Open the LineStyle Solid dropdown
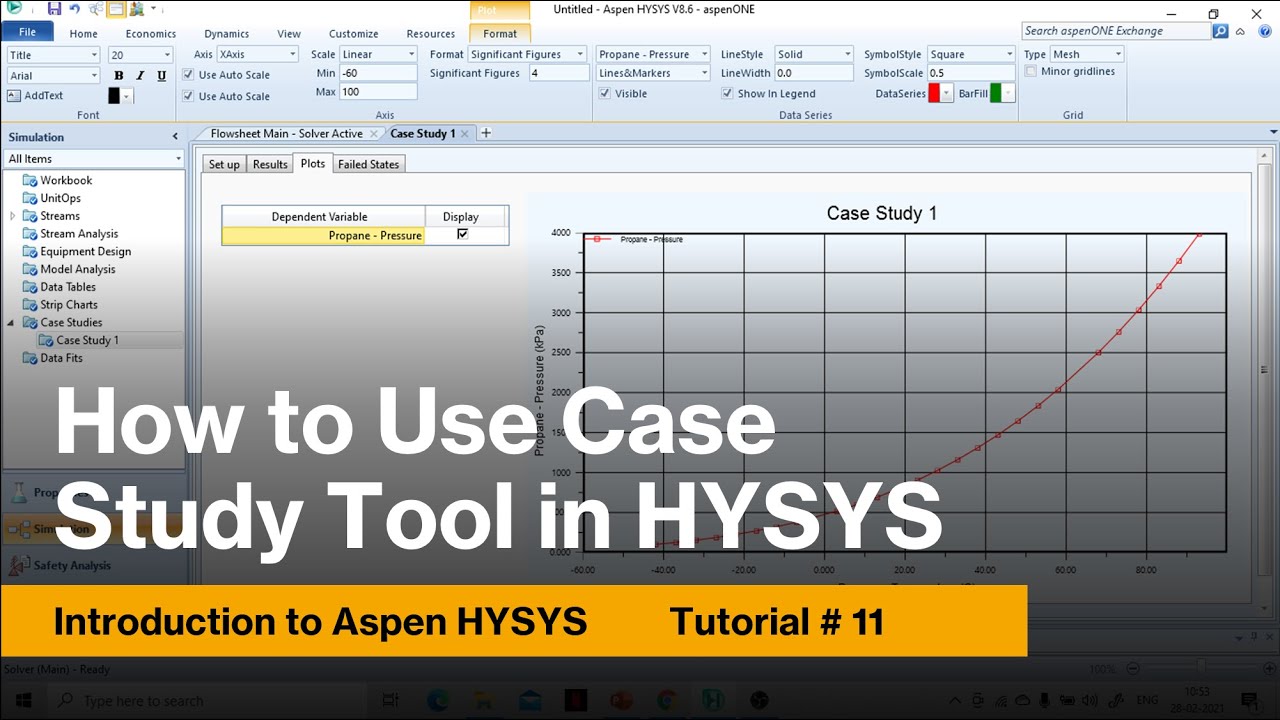 click(848, 55)
